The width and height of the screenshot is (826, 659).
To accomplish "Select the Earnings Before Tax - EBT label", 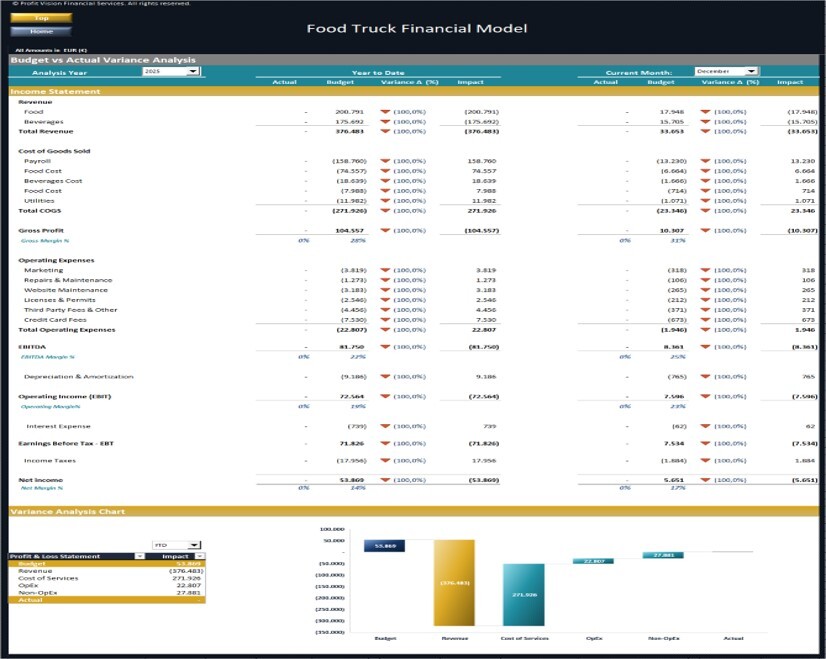I will click(66, 444).
